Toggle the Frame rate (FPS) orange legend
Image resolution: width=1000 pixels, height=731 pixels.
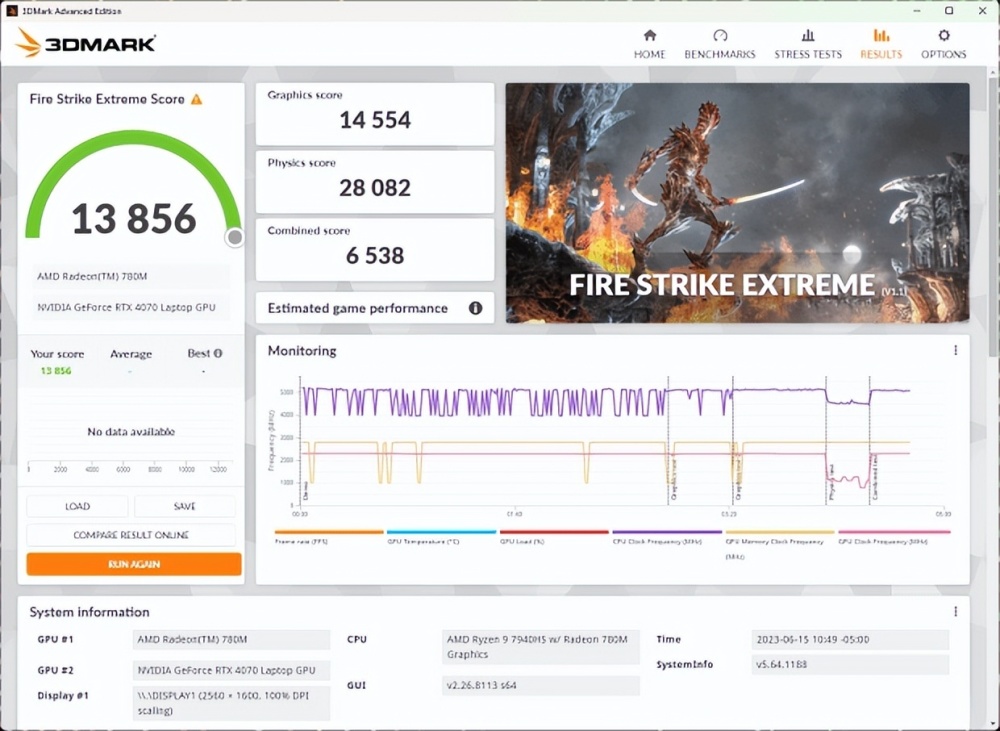point(329,536)
